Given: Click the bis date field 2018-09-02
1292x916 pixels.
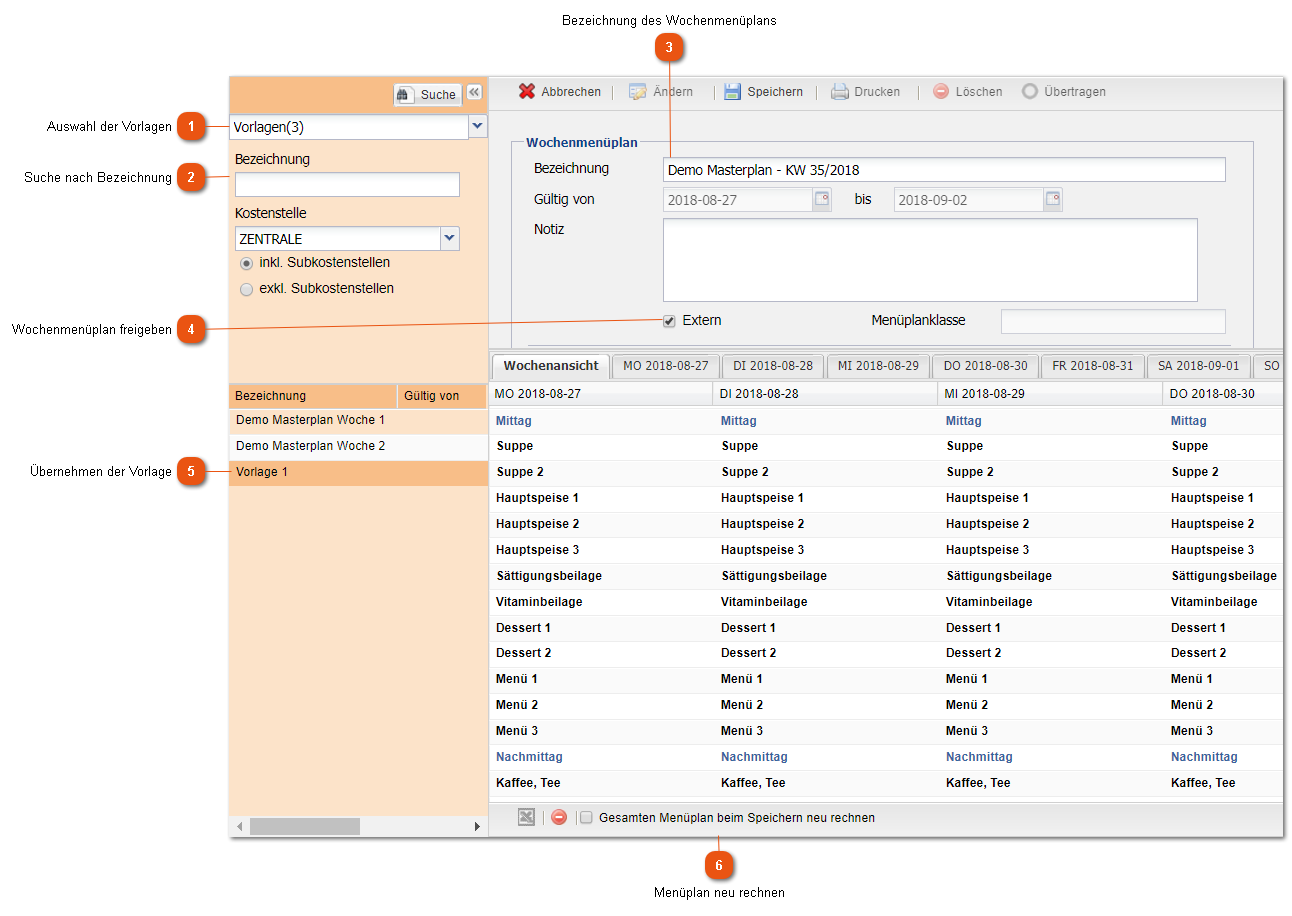Looking at the screenshot, I should coord(969,199).
